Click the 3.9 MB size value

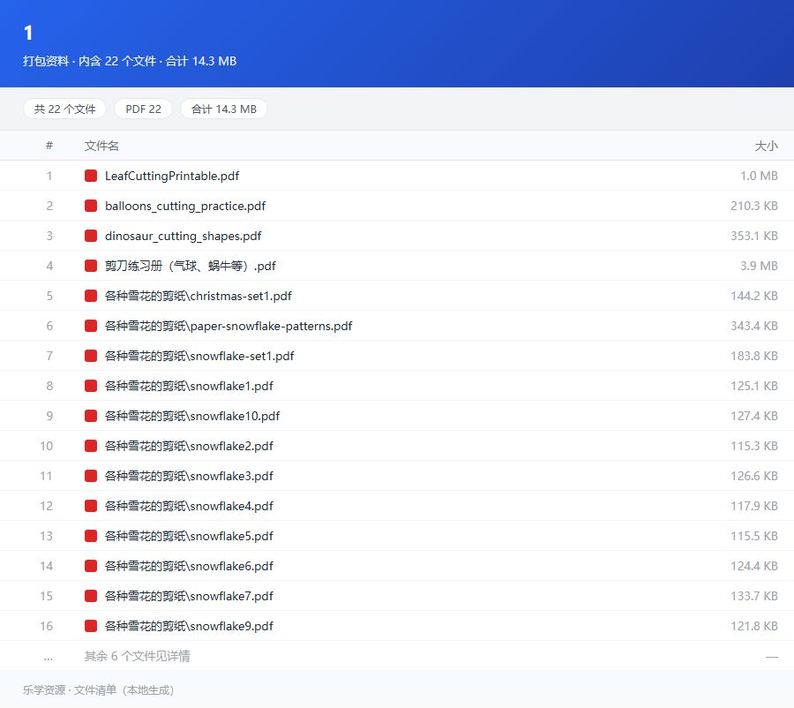(759, 266)
